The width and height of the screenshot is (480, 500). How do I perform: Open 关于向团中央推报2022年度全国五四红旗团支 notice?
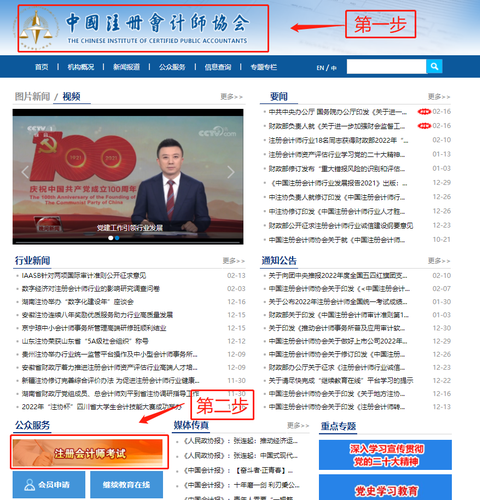(x=338, y=276)
